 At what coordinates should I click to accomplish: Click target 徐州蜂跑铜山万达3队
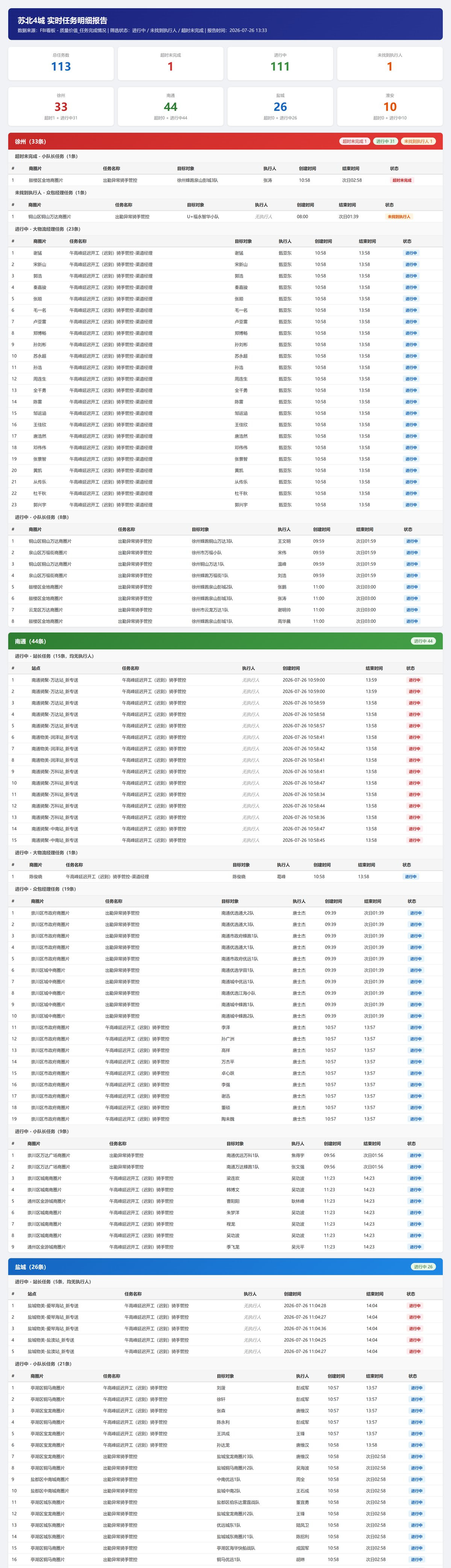tap(212, 541)
